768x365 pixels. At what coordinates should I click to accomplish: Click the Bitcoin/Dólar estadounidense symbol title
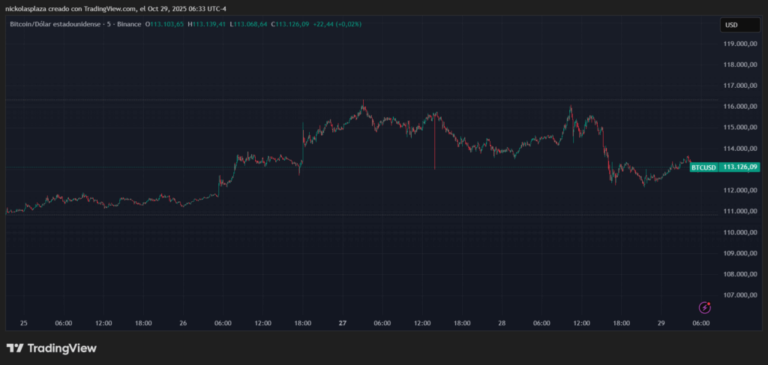75,24
